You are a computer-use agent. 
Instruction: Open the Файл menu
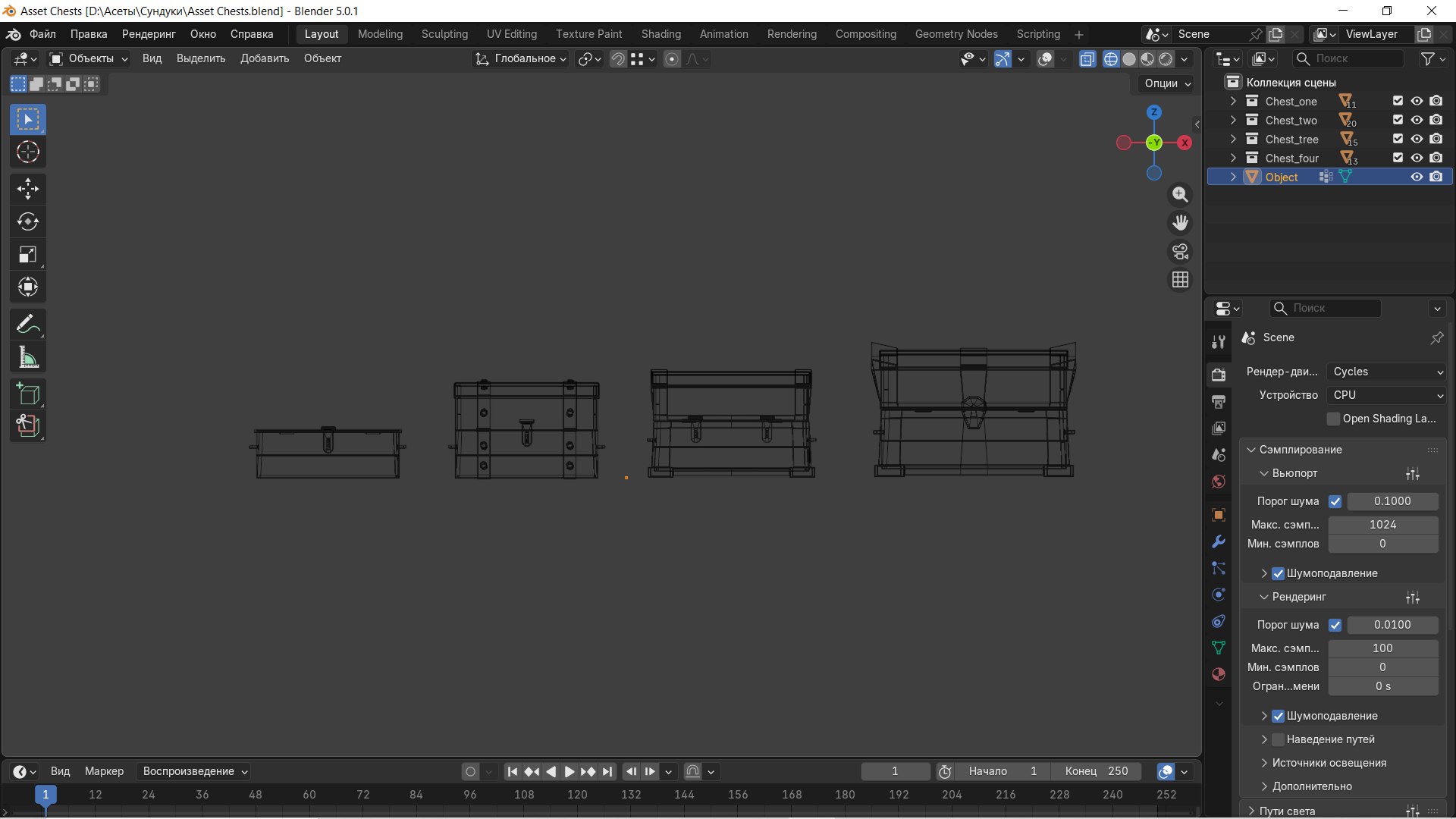point(42,34)
